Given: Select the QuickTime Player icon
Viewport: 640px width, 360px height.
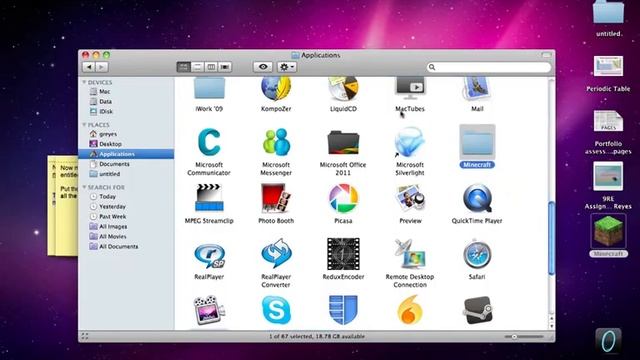Looking at the screenshot, I should click(477, 198).
